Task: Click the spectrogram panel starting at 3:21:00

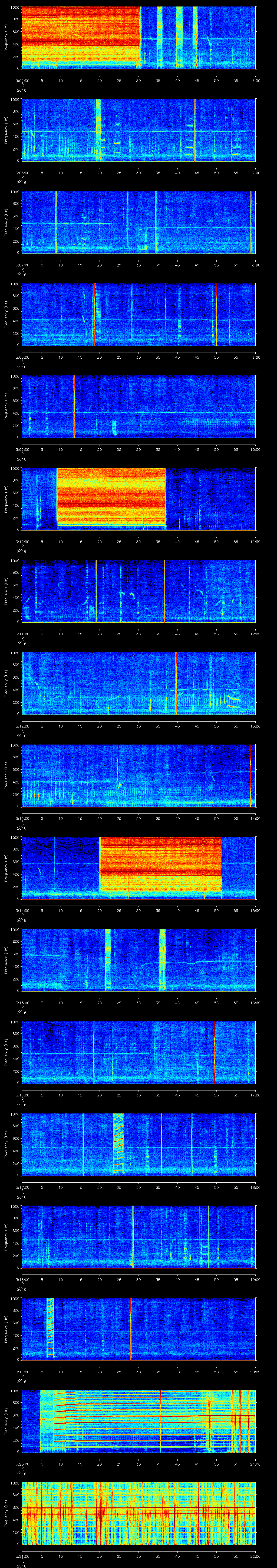Action: [139, 1514]
